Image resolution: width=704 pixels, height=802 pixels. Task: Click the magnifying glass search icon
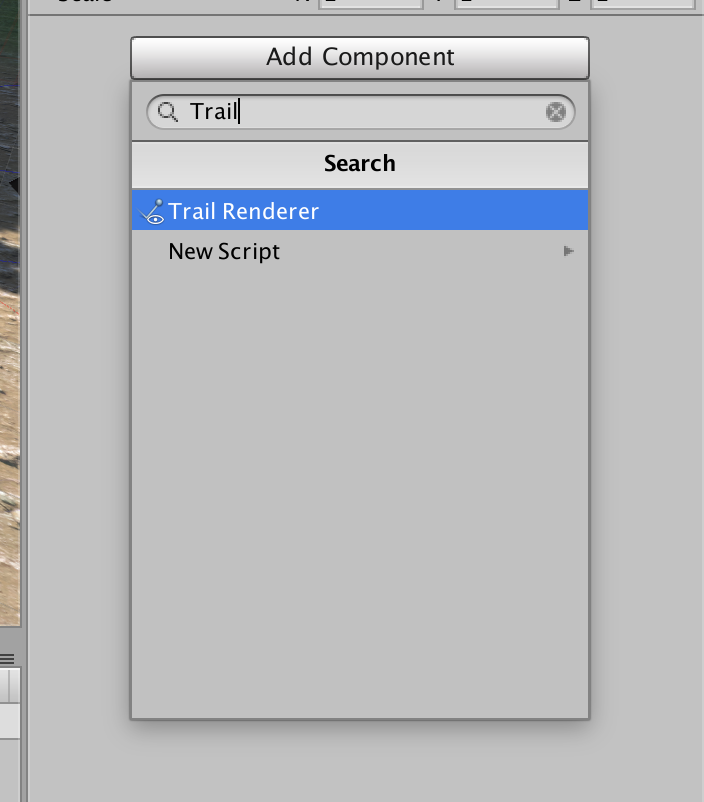[167, 111]
